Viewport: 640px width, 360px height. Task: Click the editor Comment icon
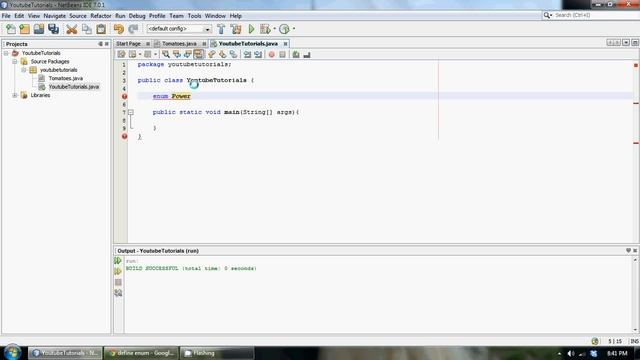click(x=296, y=54)
